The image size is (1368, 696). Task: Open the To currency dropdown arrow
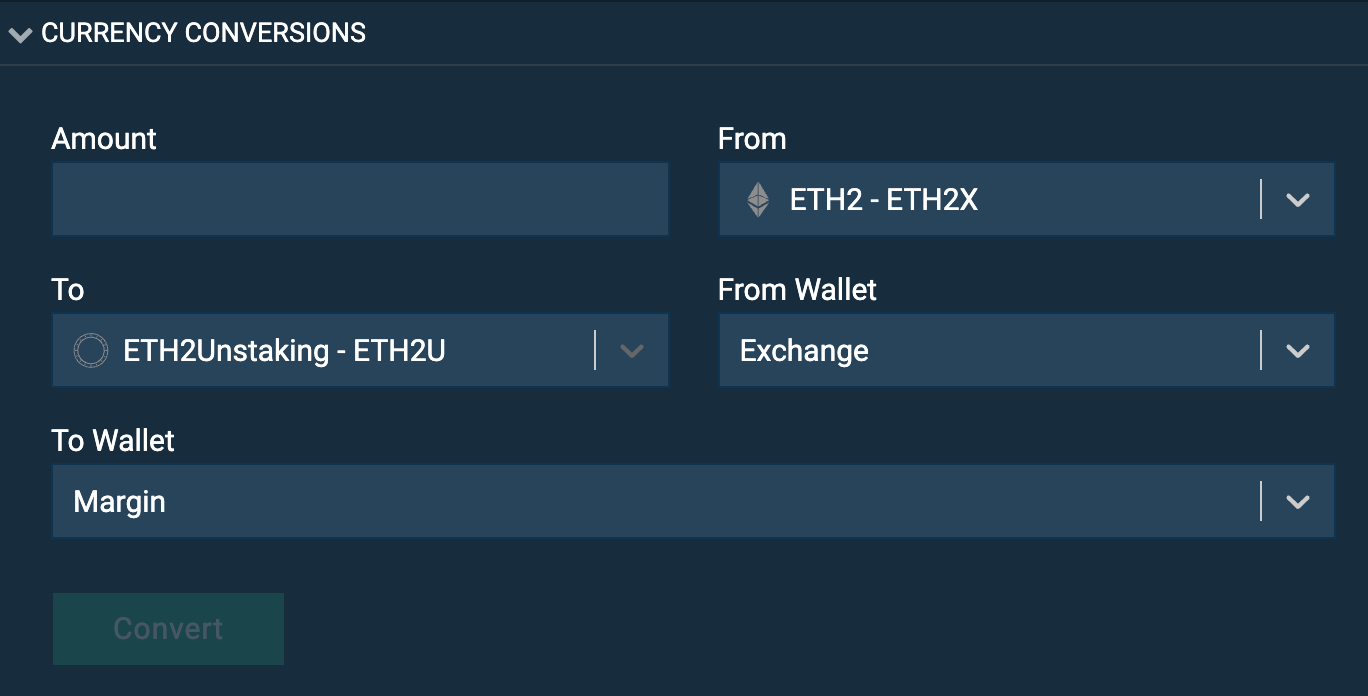pyautogui.click(x=631, y=351)
